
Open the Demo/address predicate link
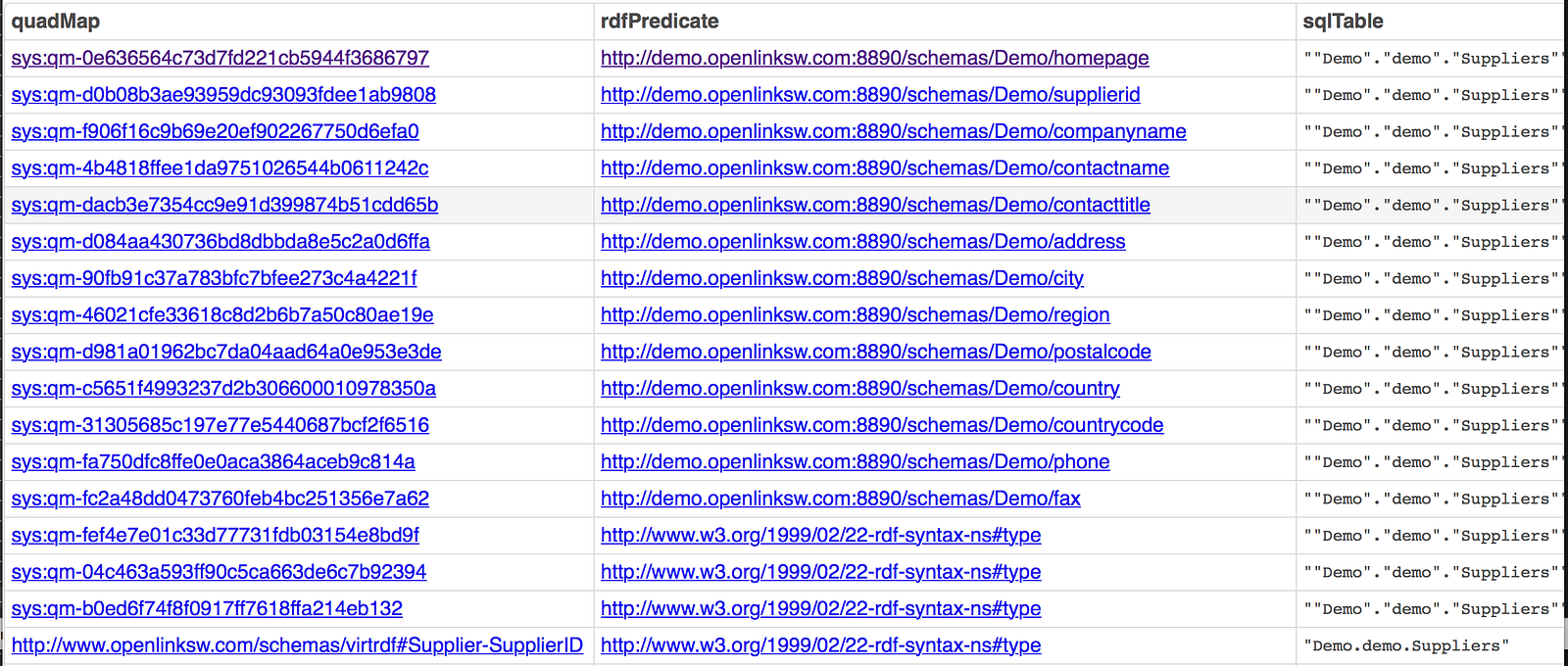862,242
